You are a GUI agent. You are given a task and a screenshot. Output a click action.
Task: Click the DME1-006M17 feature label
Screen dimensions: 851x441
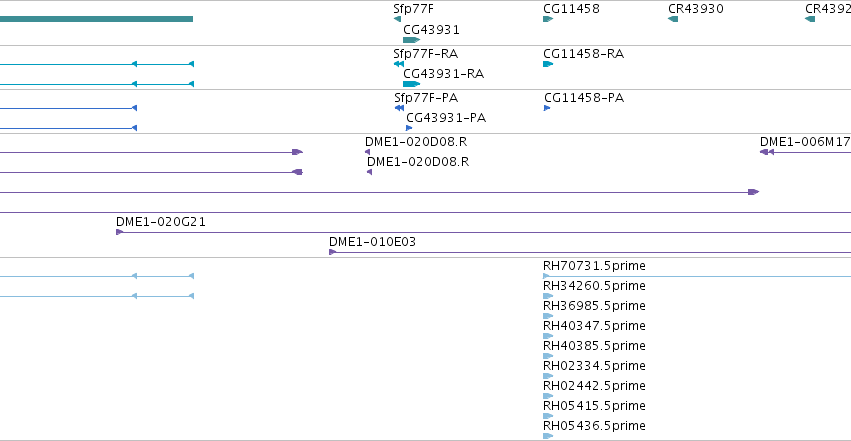click(805, 142)
